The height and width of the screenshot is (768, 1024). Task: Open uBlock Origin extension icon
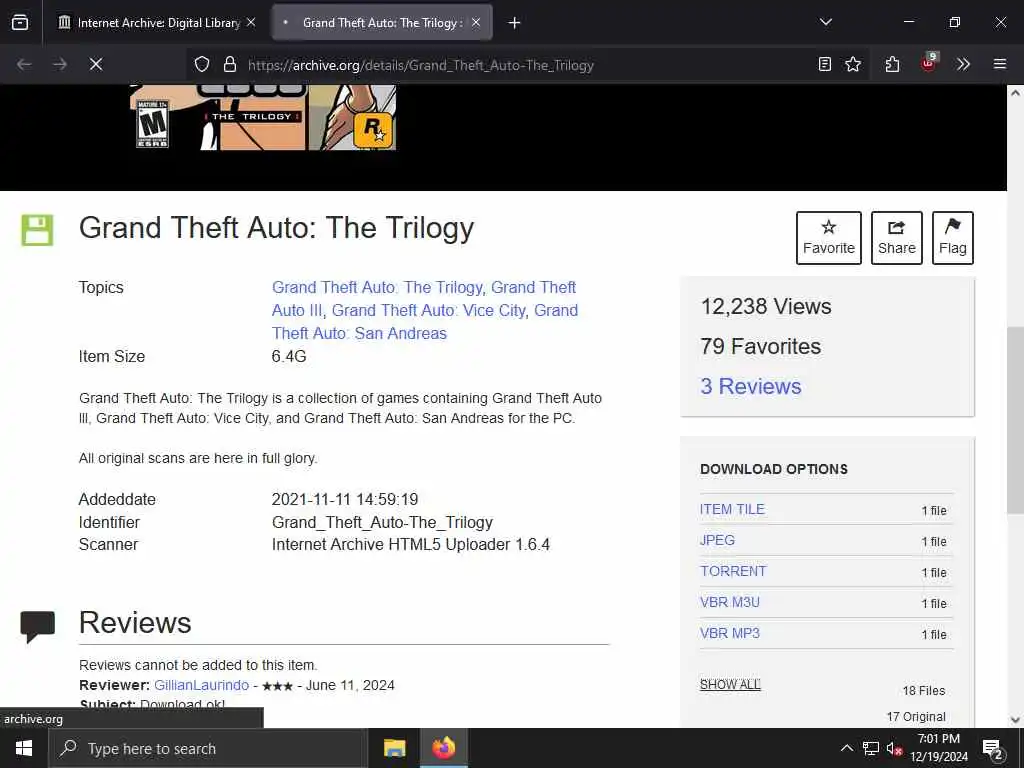click(x=929, y=63)
